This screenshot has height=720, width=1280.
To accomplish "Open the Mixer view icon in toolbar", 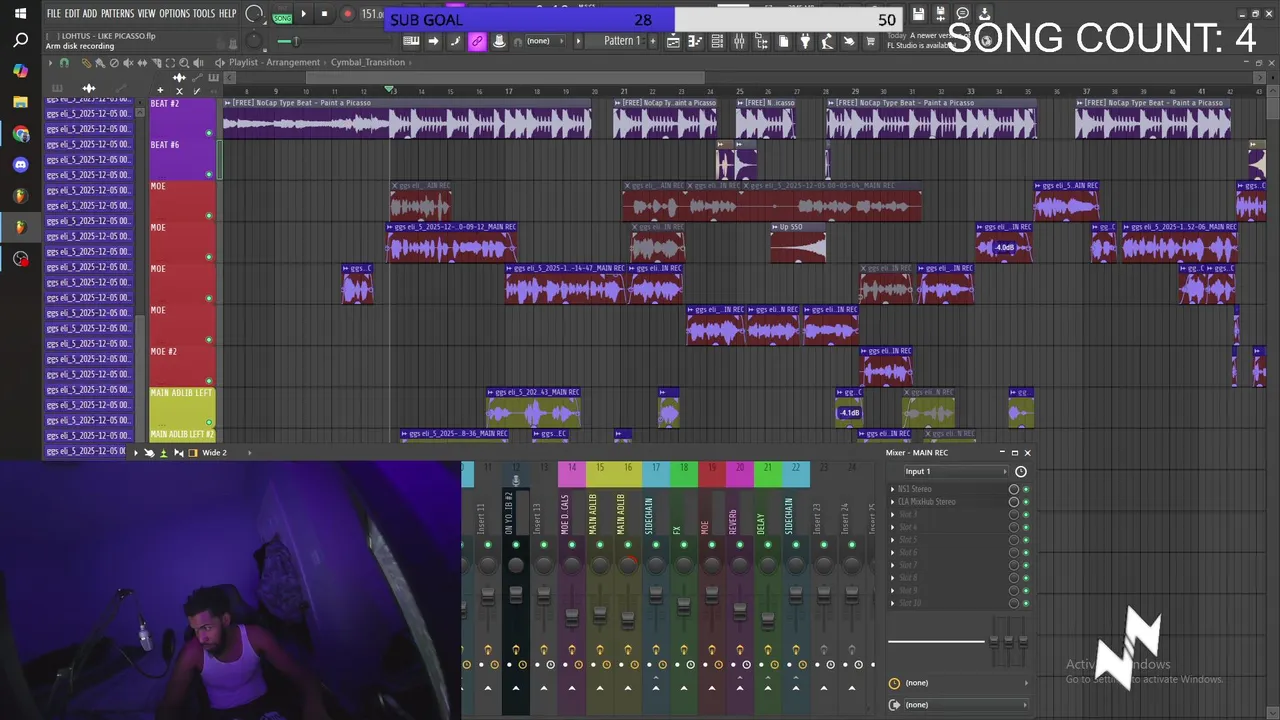I will click(x=739, y=41).
